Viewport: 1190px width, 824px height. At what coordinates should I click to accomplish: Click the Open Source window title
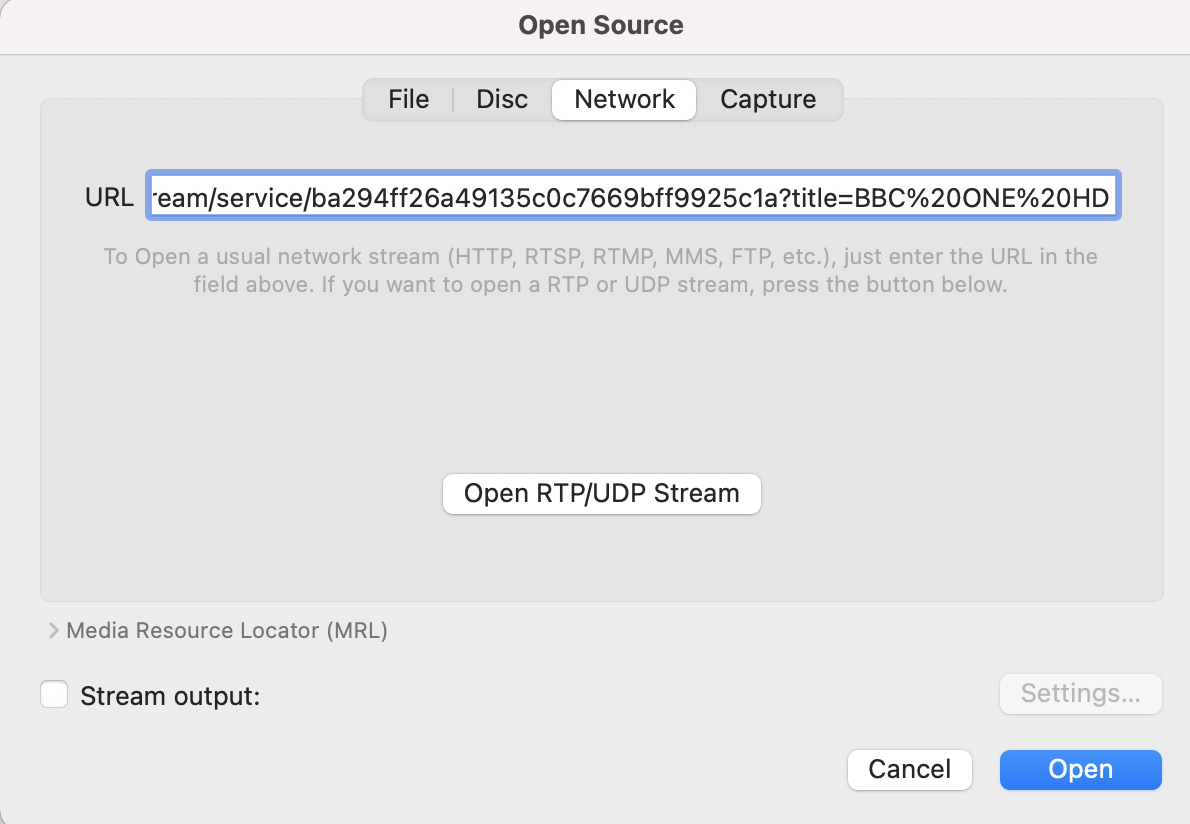tap(601, 26)
